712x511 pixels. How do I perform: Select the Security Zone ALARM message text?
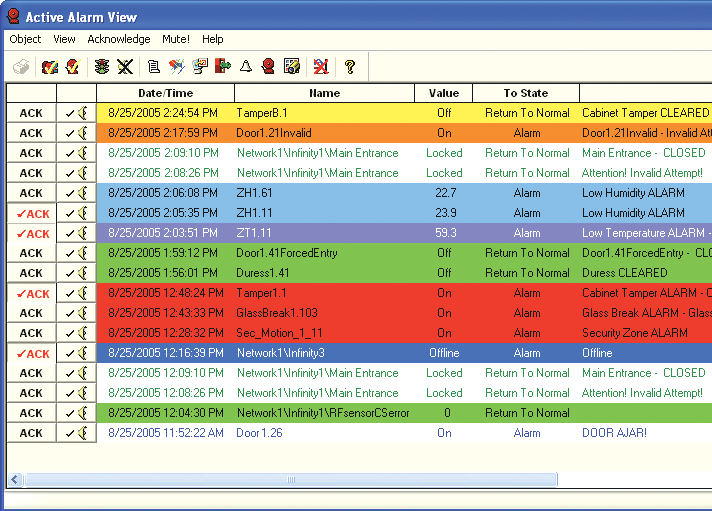click(x=635, y=333)
